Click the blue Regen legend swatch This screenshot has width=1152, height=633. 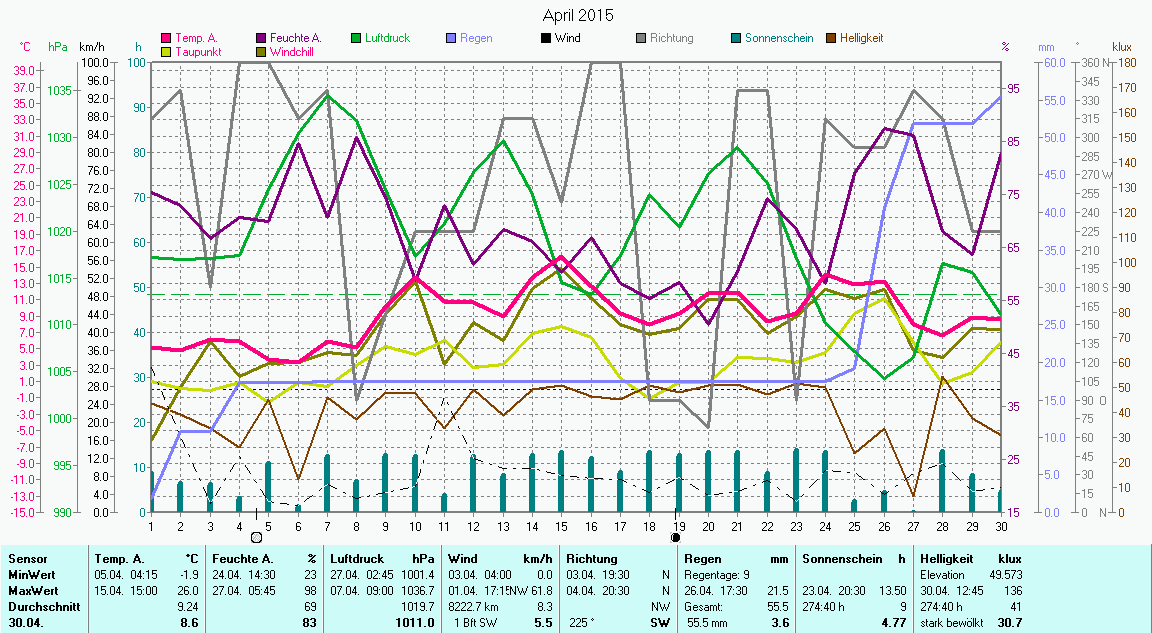[x=452, y=39]
